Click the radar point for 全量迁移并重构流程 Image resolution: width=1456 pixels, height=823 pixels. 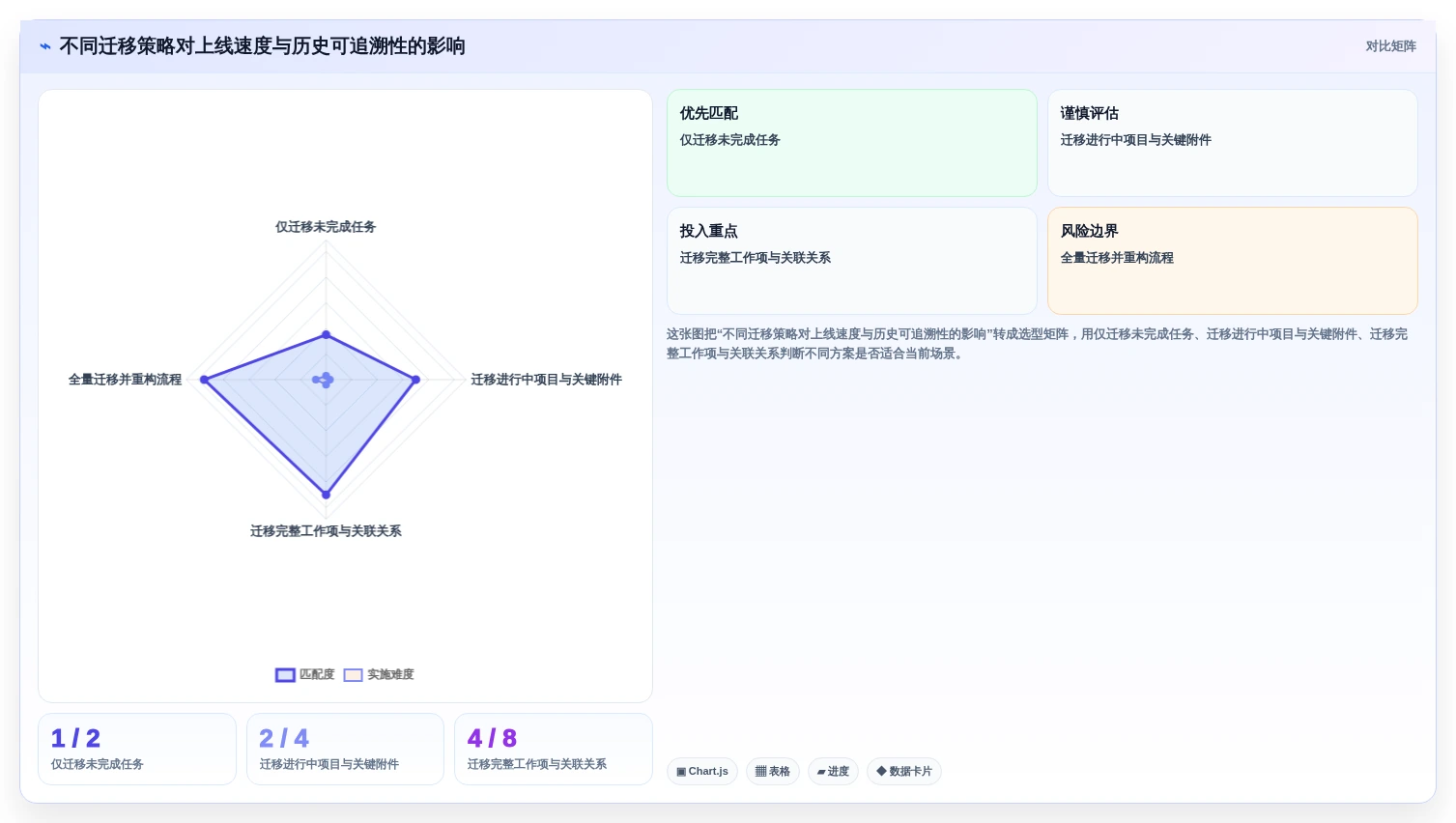tap(204, 380)
